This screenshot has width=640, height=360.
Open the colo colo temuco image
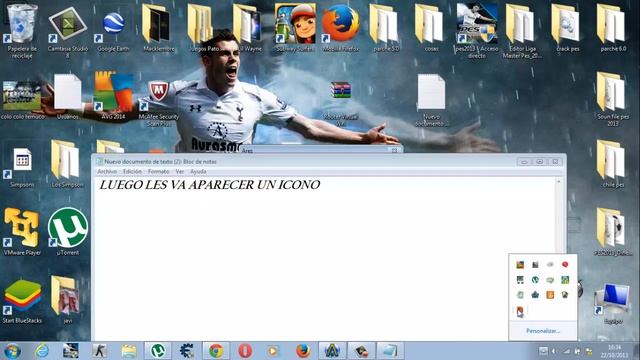[x=22, y=100]
